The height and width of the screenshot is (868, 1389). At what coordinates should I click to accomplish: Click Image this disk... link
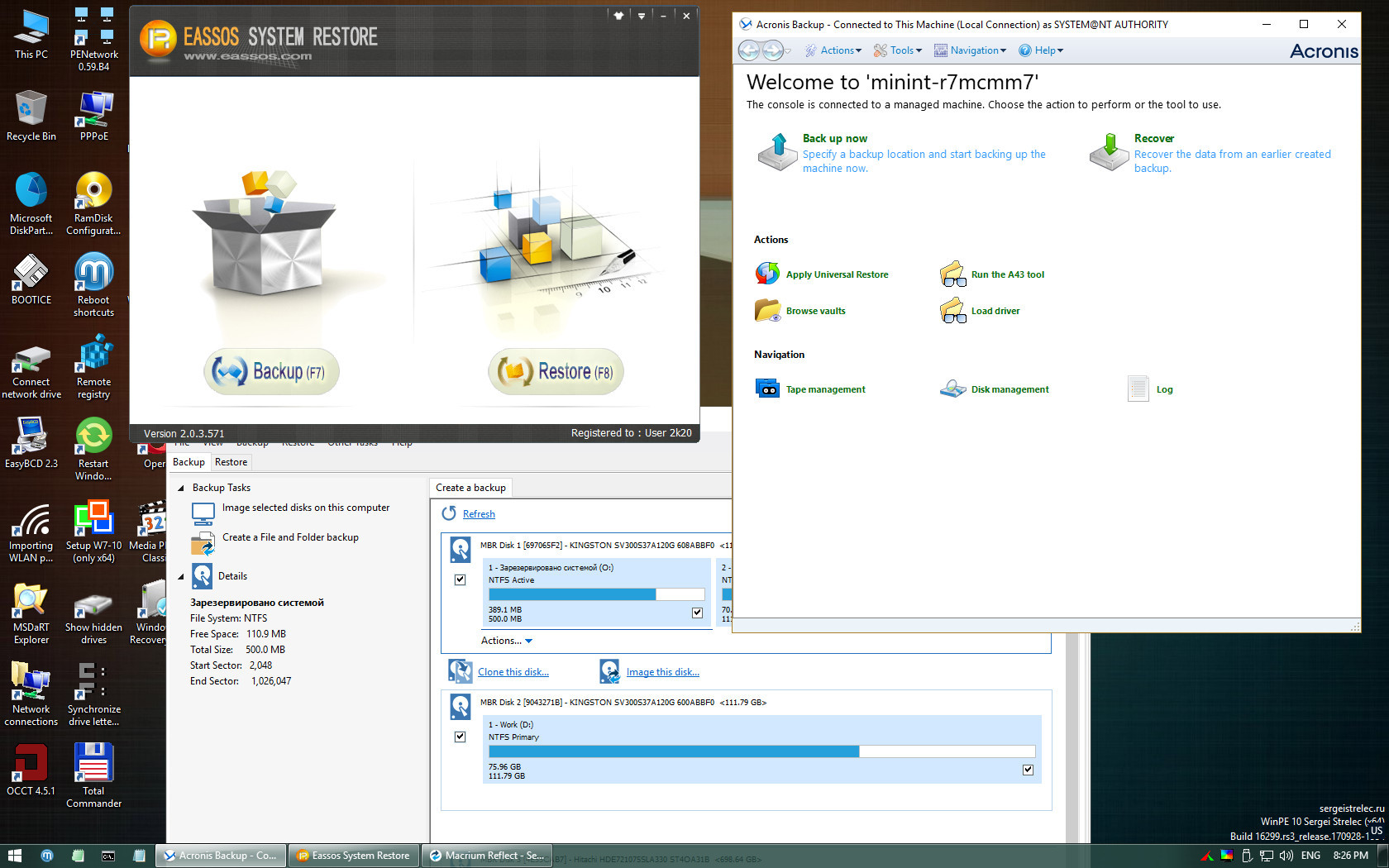(x=663, y=672)
